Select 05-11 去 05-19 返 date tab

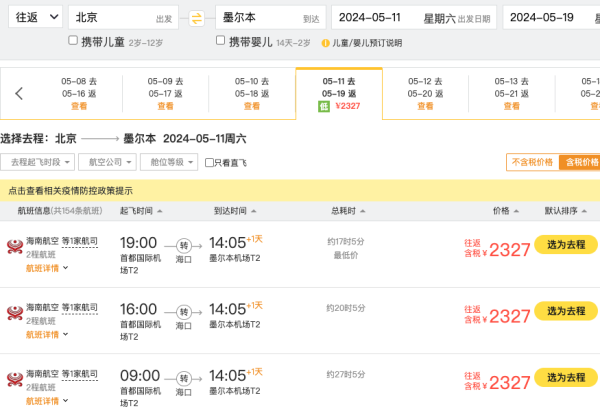pos(339,94)
